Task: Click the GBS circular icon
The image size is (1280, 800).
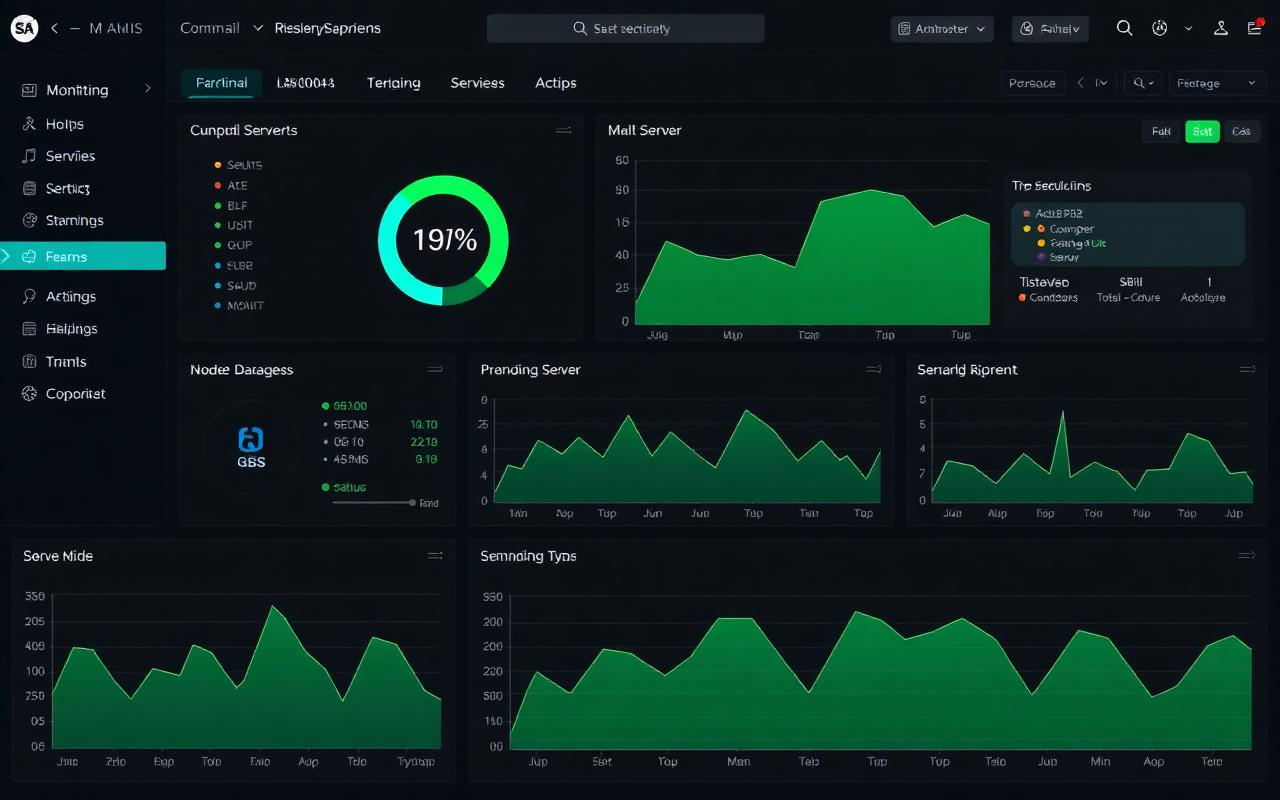Action: [251, 447]
